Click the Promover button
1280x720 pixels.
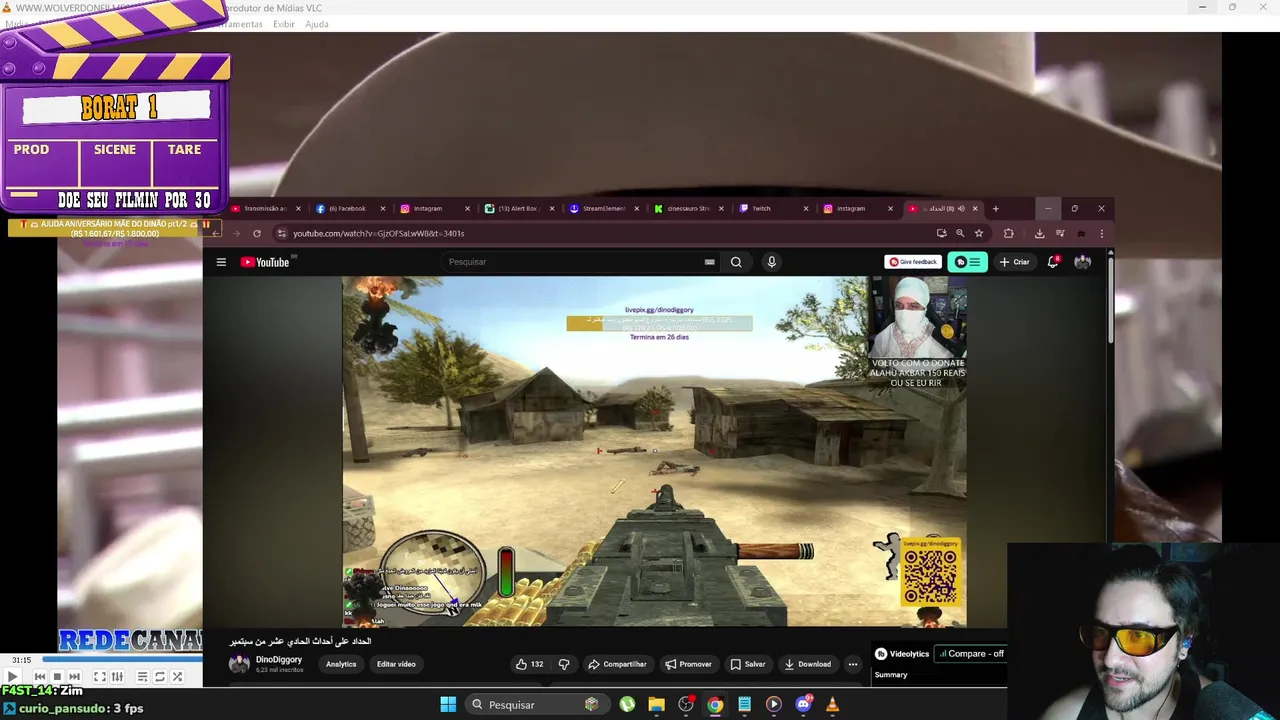pyautogui.click(x=688, y=664)
